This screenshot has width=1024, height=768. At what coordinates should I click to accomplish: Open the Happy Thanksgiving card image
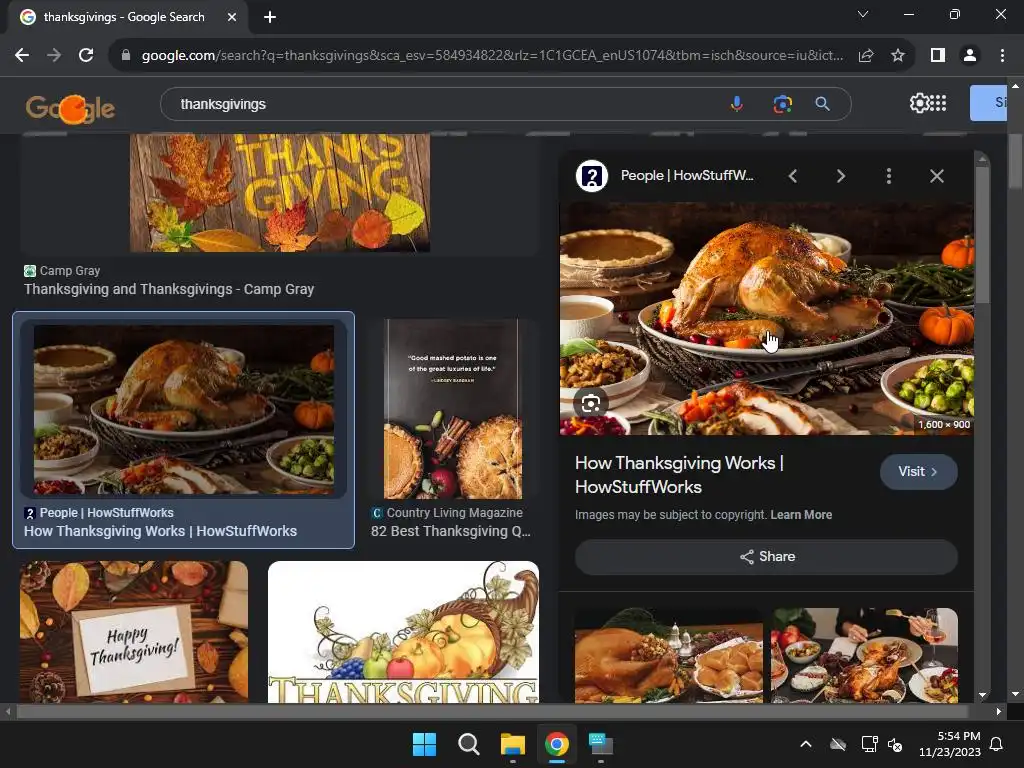[134, 632]
